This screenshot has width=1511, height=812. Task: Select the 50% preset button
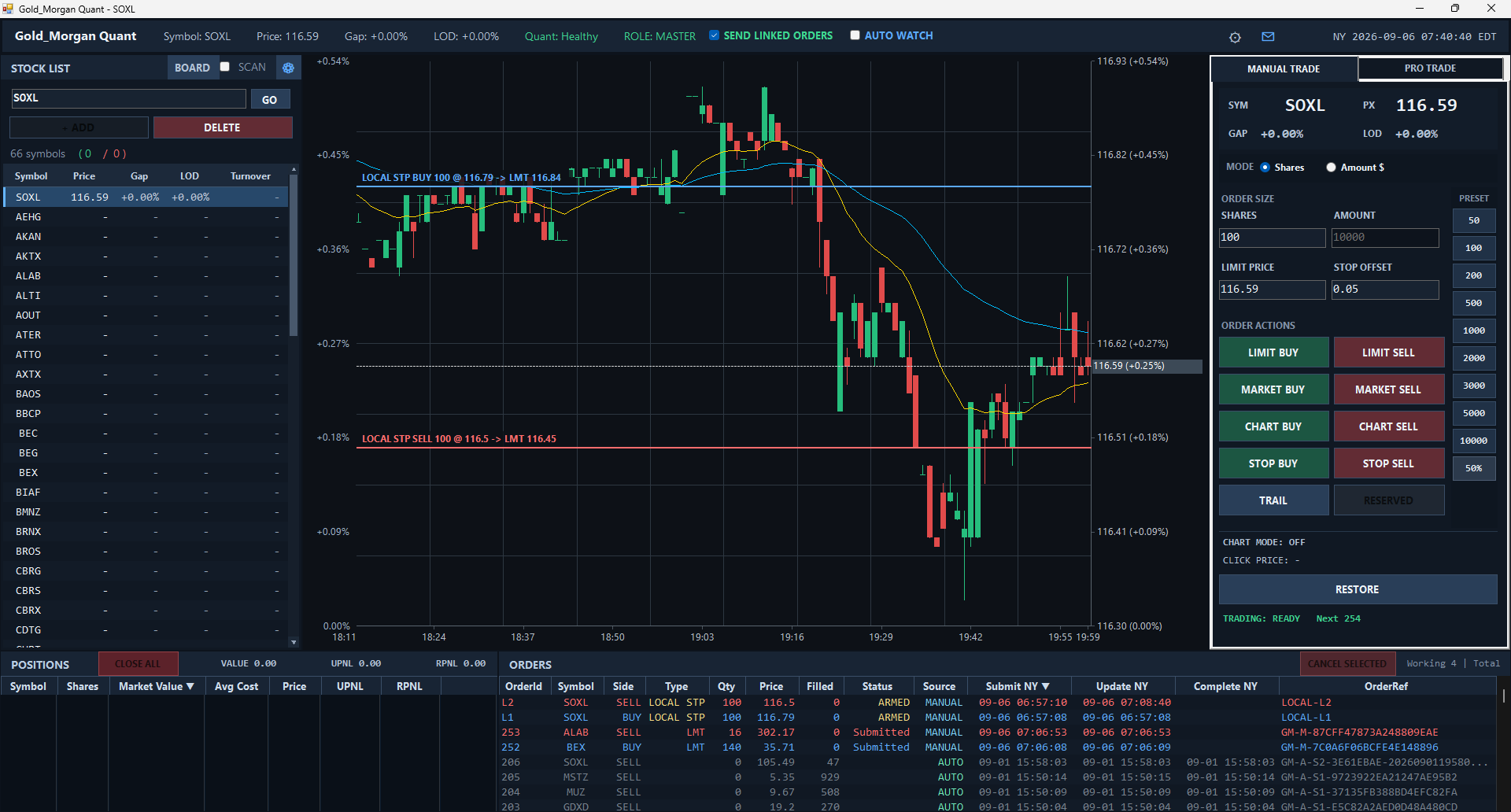tap(1473, 468)
